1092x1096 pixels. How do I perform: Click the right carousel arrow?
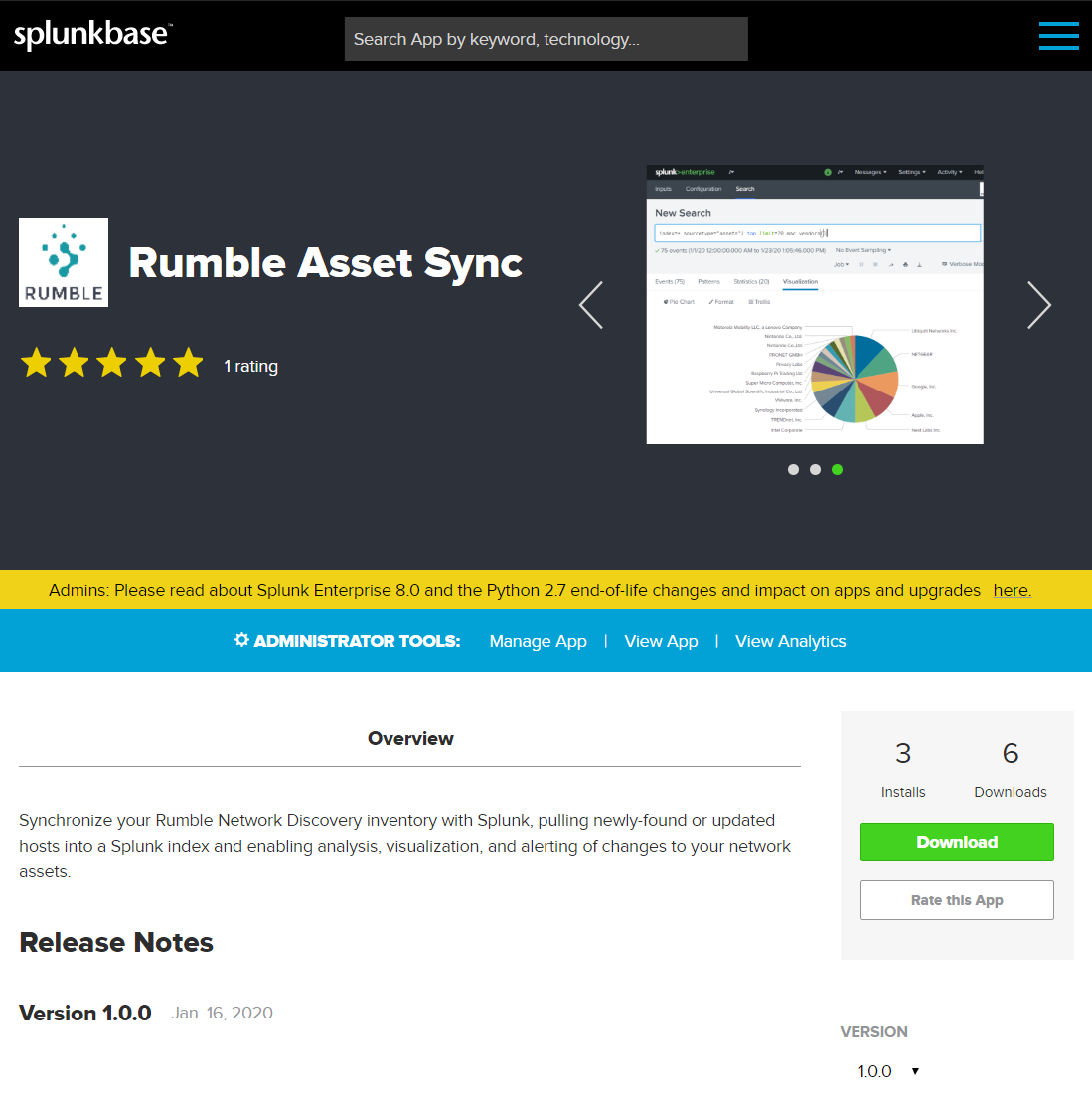pos(1039,305)
